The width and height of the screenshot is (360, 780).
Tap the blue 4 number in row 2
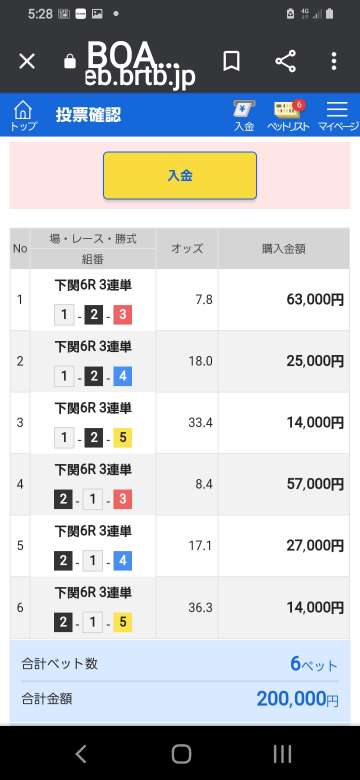point(122,377)
